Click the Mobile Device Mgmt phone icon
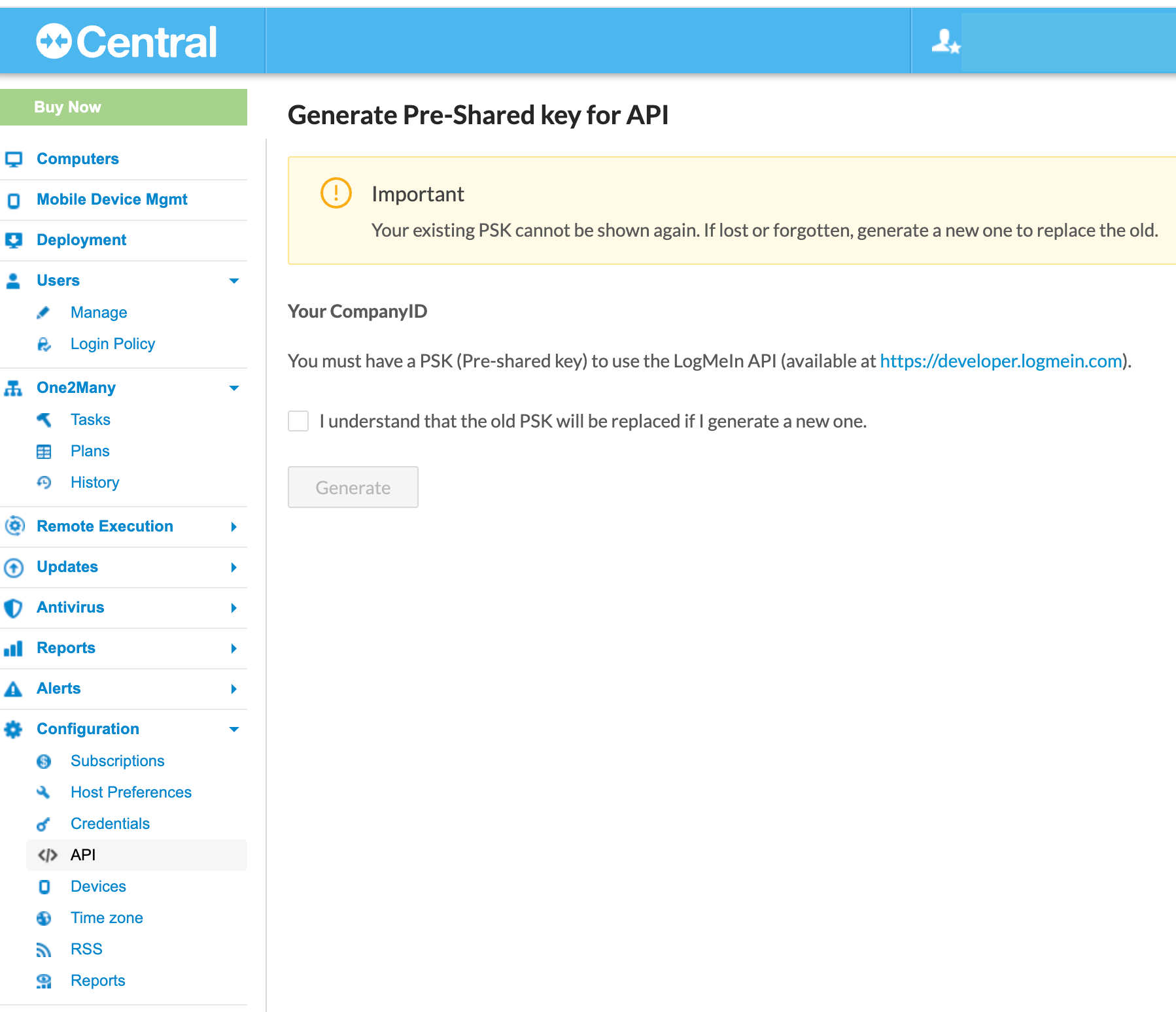This screenshot has width=1176, height=1012. pyautogui.click(x=14, y=200)
